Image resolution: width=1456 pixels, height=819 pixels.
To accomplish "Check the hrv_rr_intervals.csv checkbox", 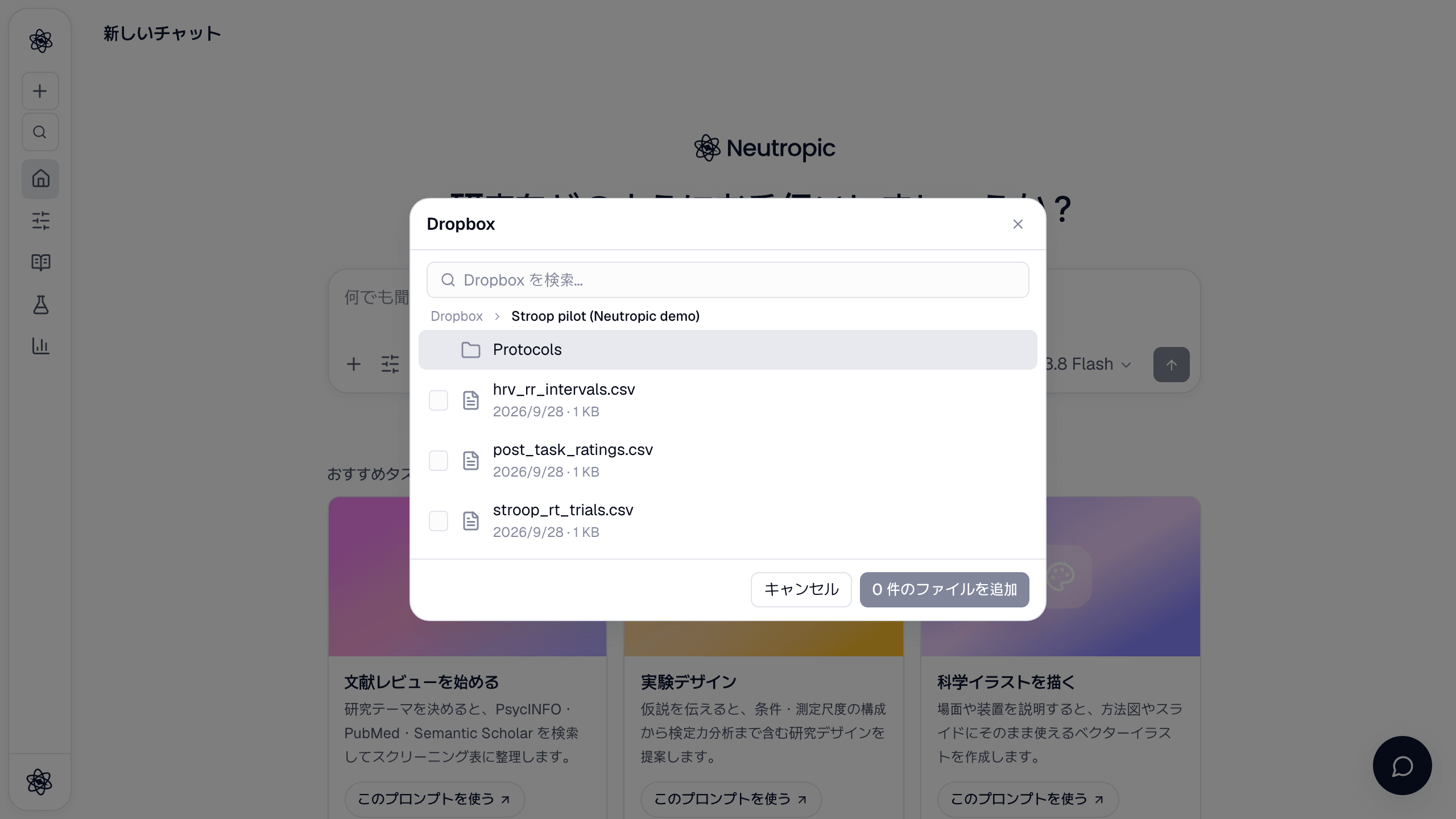I will 439,400.
